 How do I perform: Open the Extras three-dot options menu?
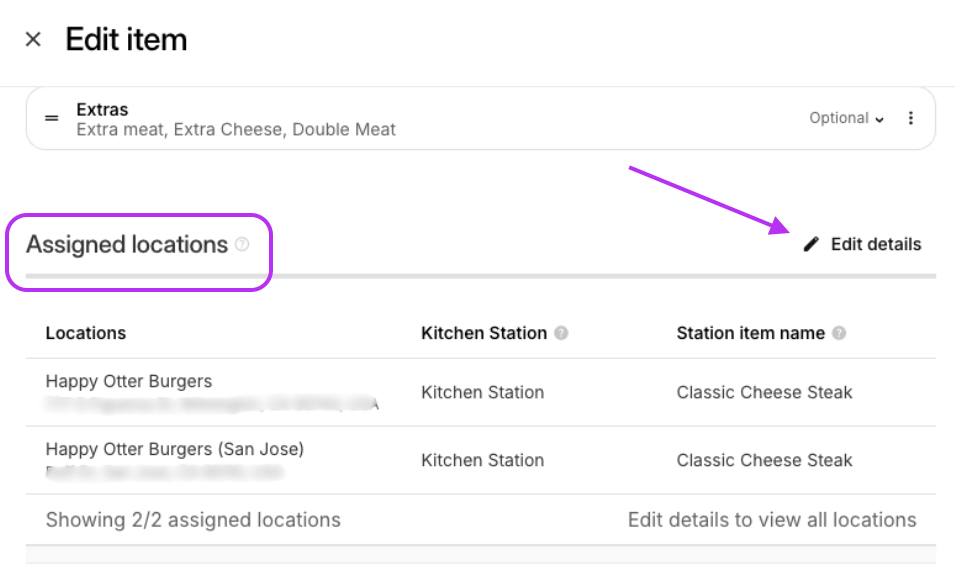tap(910, 118)
